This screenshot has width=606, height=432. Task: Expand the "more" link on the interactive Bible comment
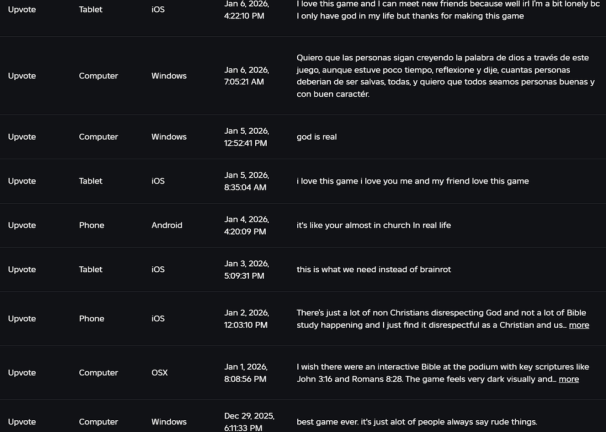coord(568,379)
